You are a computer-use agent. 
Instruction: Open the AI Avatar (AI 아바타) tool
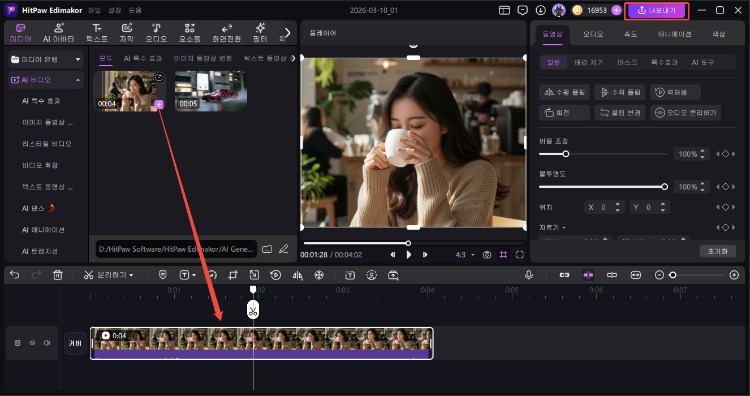point(58,33)
